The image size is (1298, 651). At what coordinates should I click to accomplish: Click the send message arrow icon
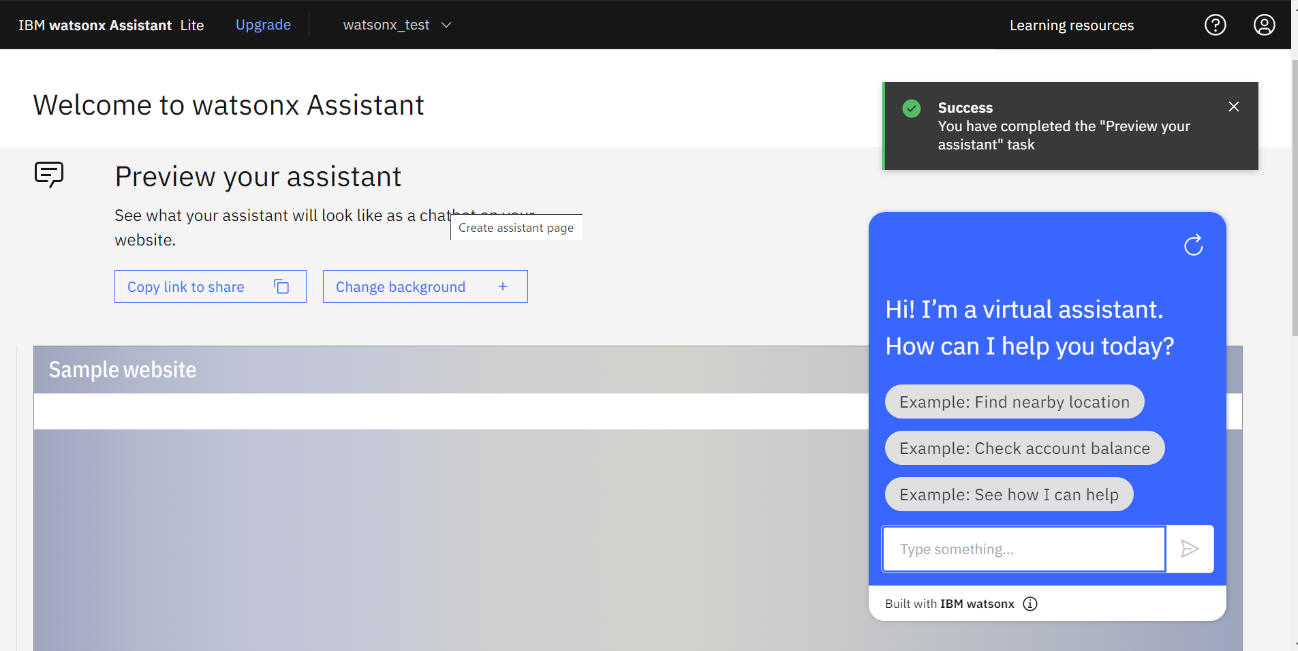1189,549
